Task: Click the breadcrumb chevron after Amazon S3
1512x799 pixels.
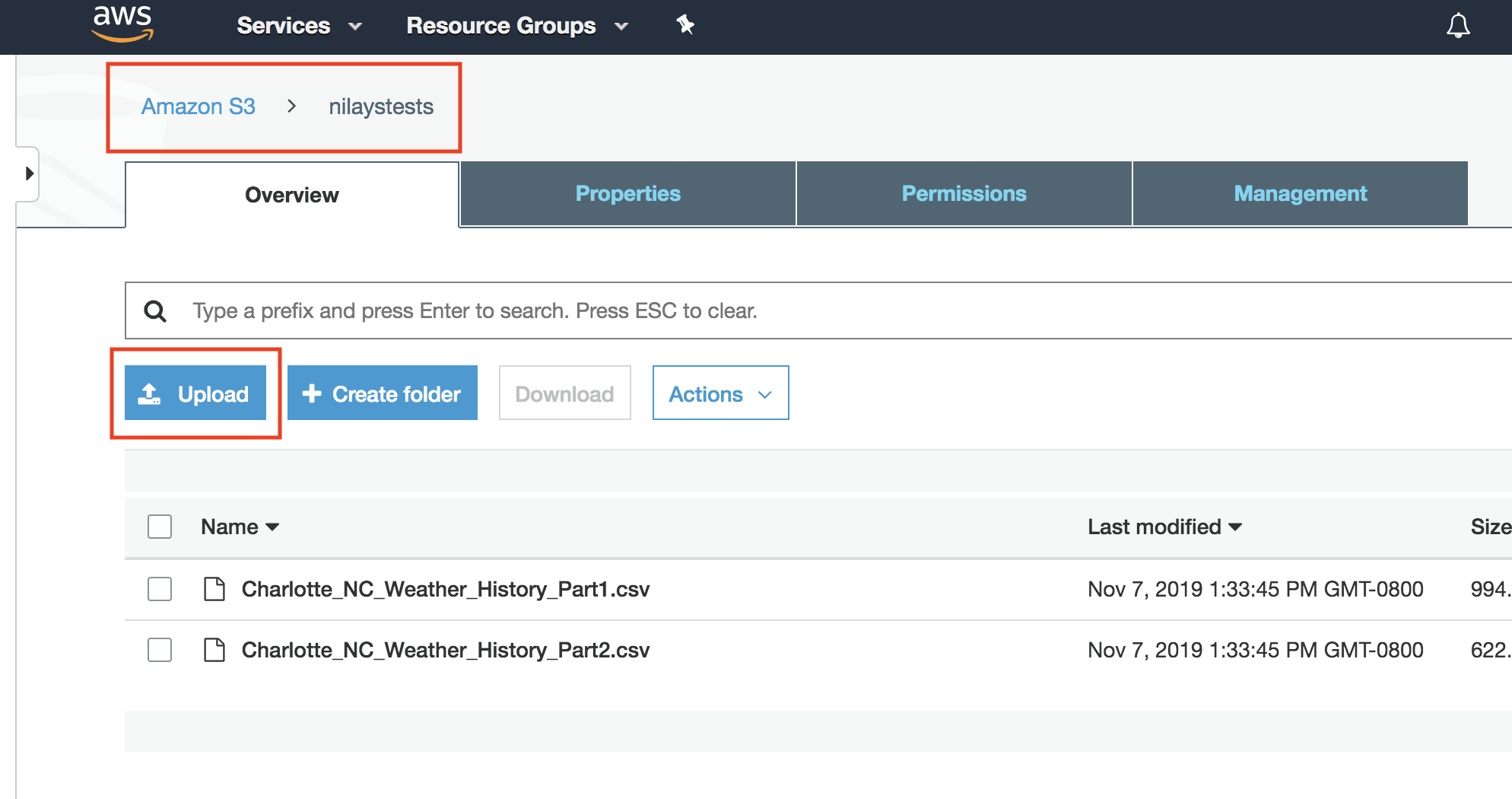Action: 291,107
